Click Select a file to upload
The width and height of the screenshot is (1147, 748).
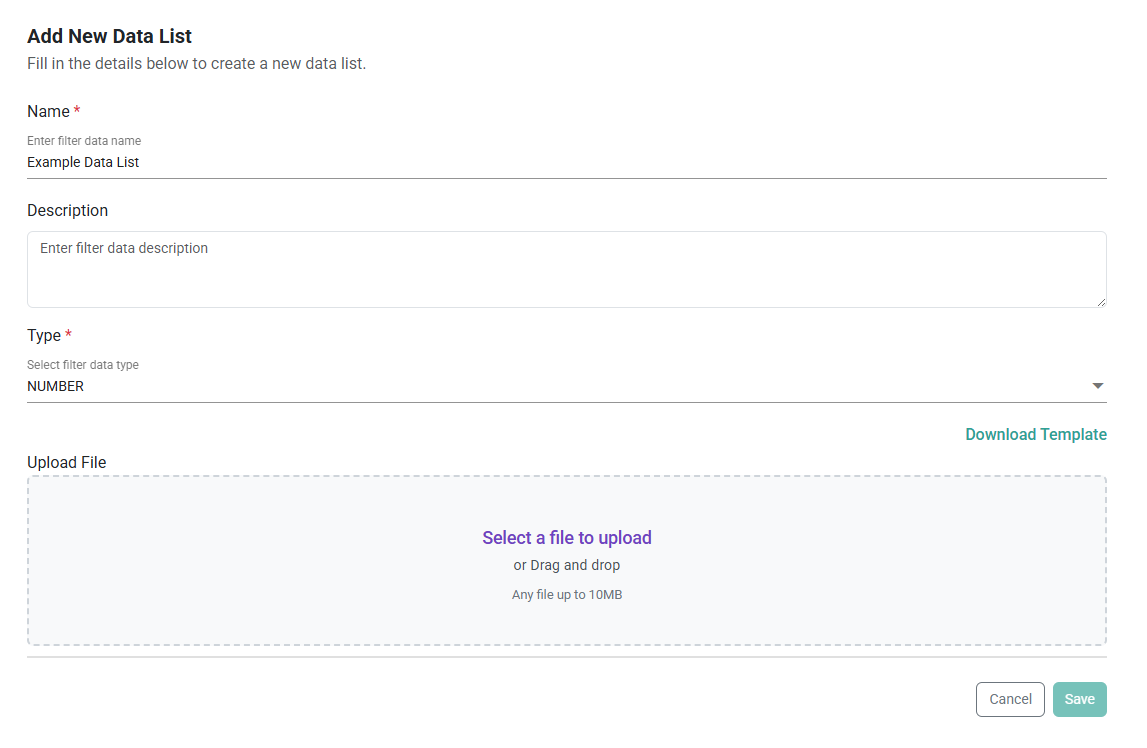point(566,537)
